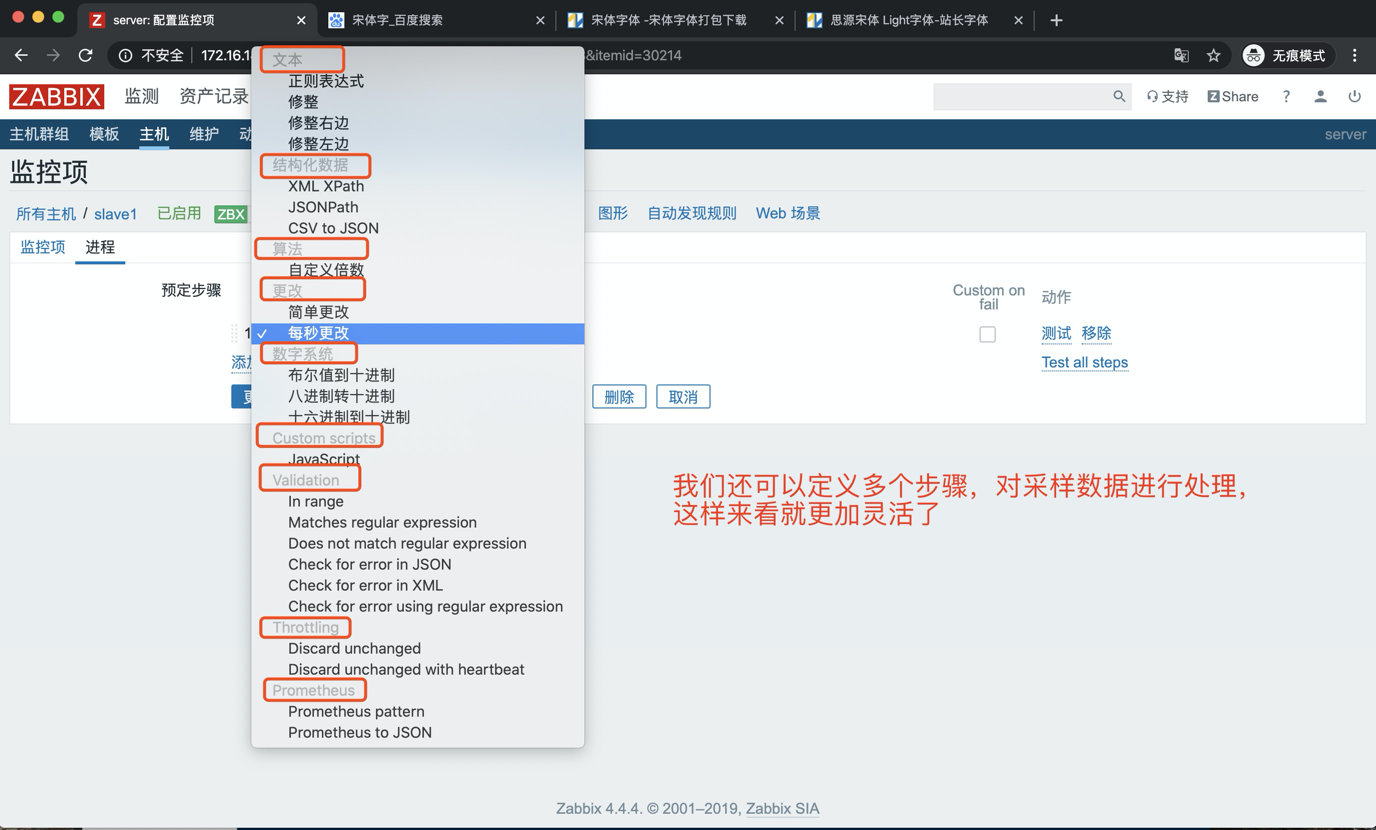
Task: Open Chrome three-dot menu
Action: click(1354, 55)
